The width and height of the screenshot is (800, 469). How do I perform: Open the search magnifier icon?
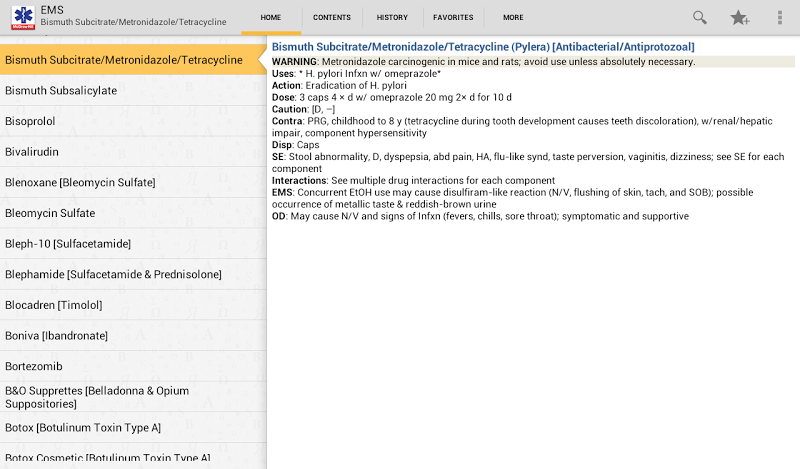699,17
